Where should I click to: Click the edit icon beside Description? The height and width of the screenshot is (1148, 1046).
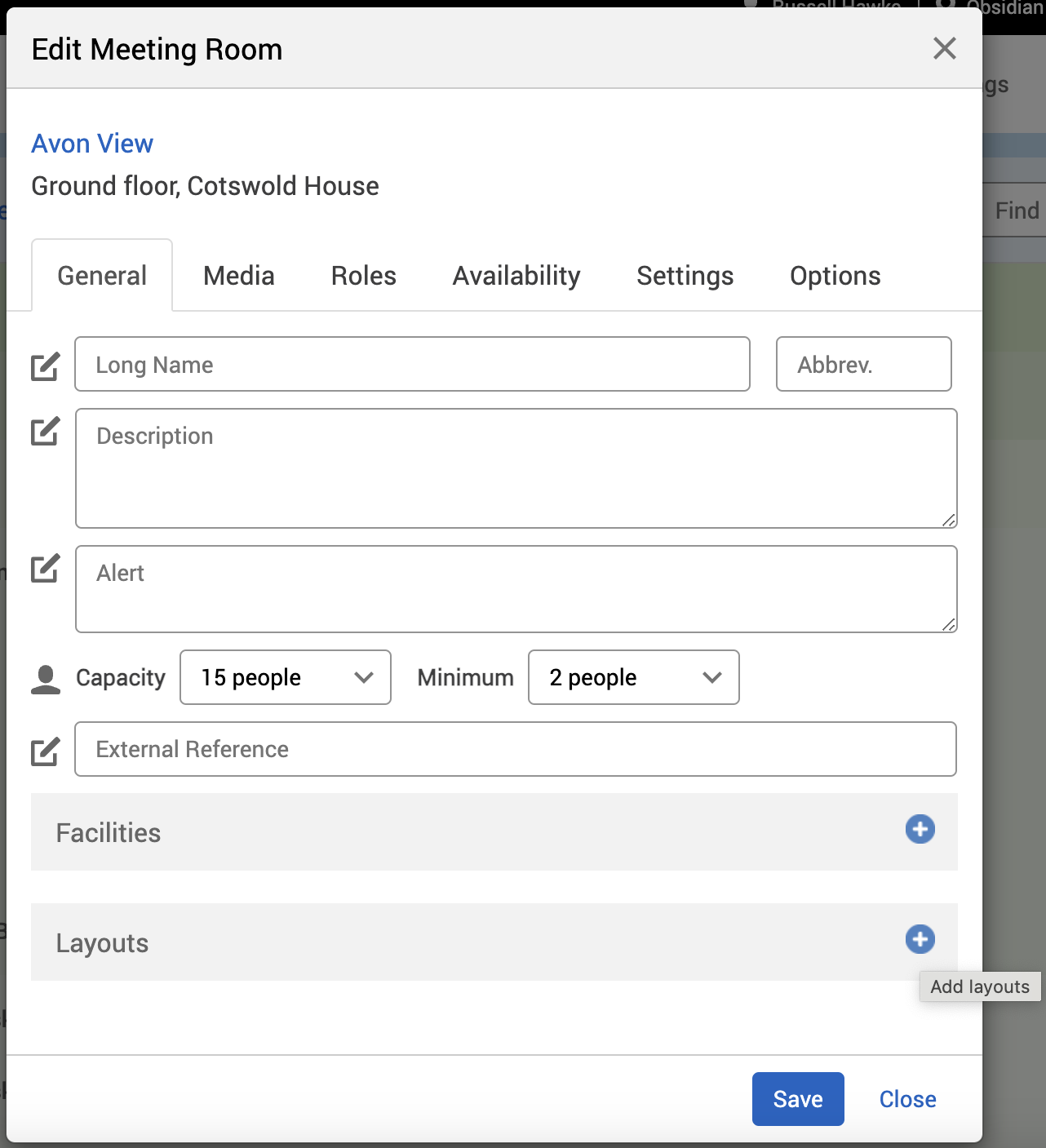coord(45,431)
